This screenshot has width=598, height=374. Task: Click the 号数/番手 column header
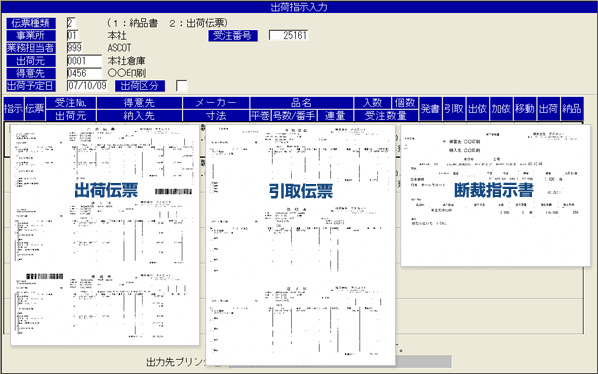point(294,116)
